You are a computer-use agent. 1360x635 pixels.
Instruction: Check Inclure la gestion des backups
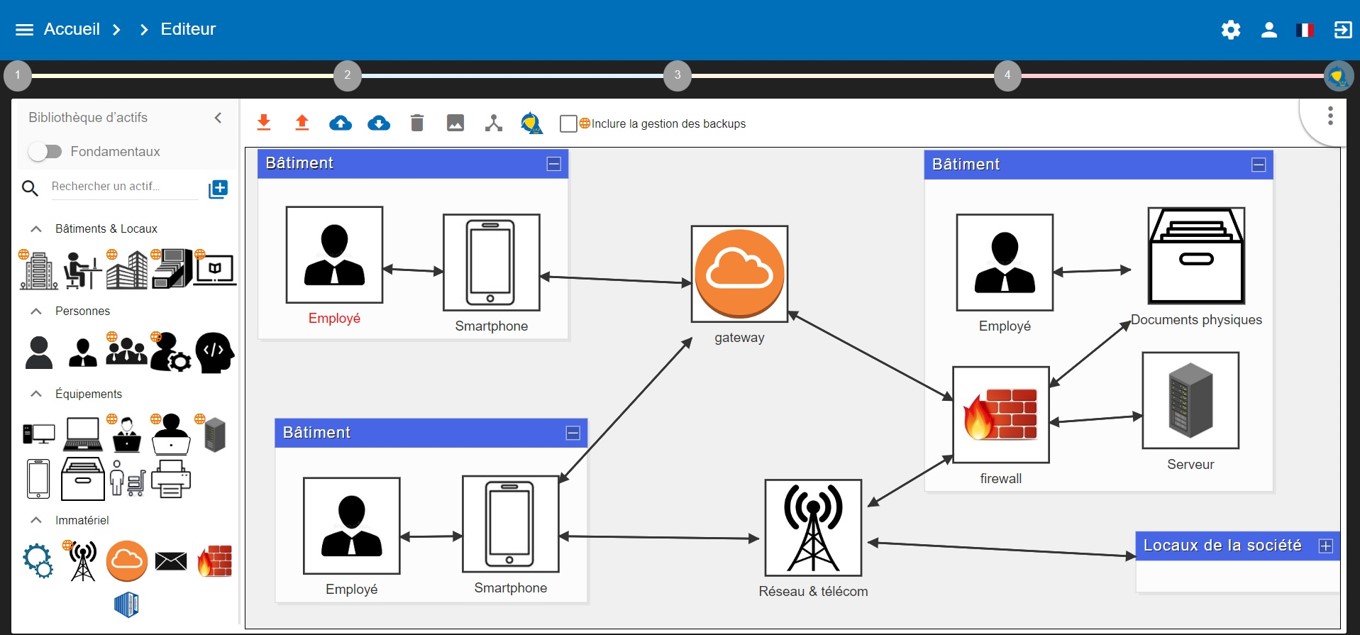coord(568,124)
